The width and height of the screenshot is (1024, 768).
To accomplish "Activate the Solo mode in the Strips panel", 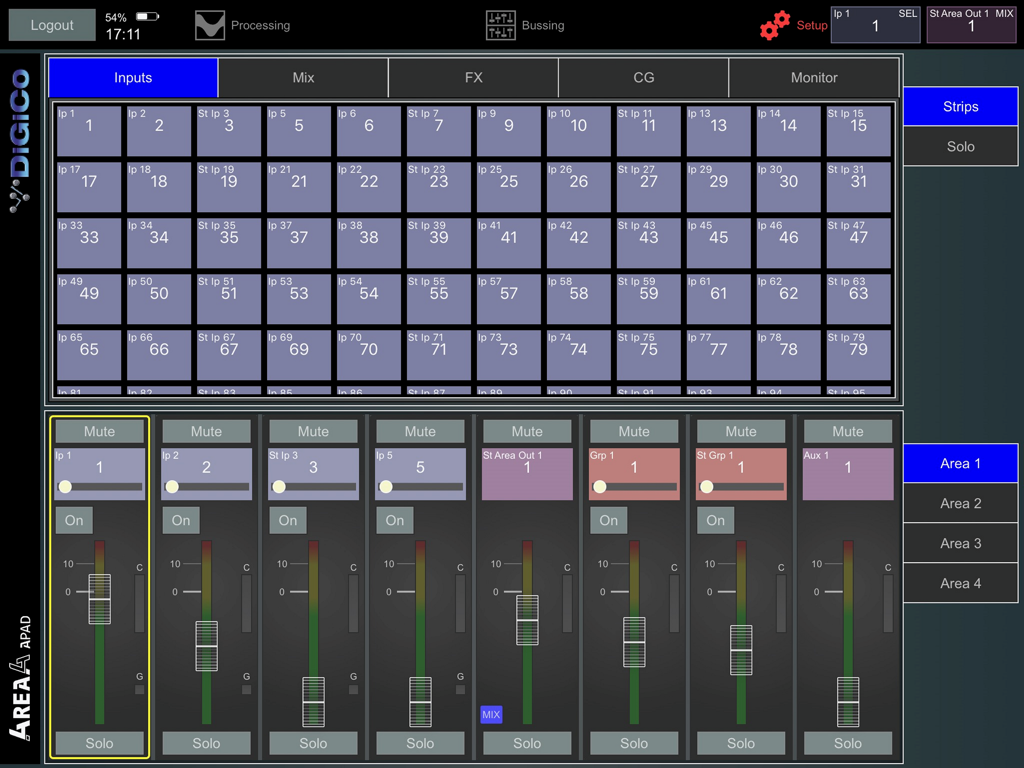I will click(x=960, y=145).
